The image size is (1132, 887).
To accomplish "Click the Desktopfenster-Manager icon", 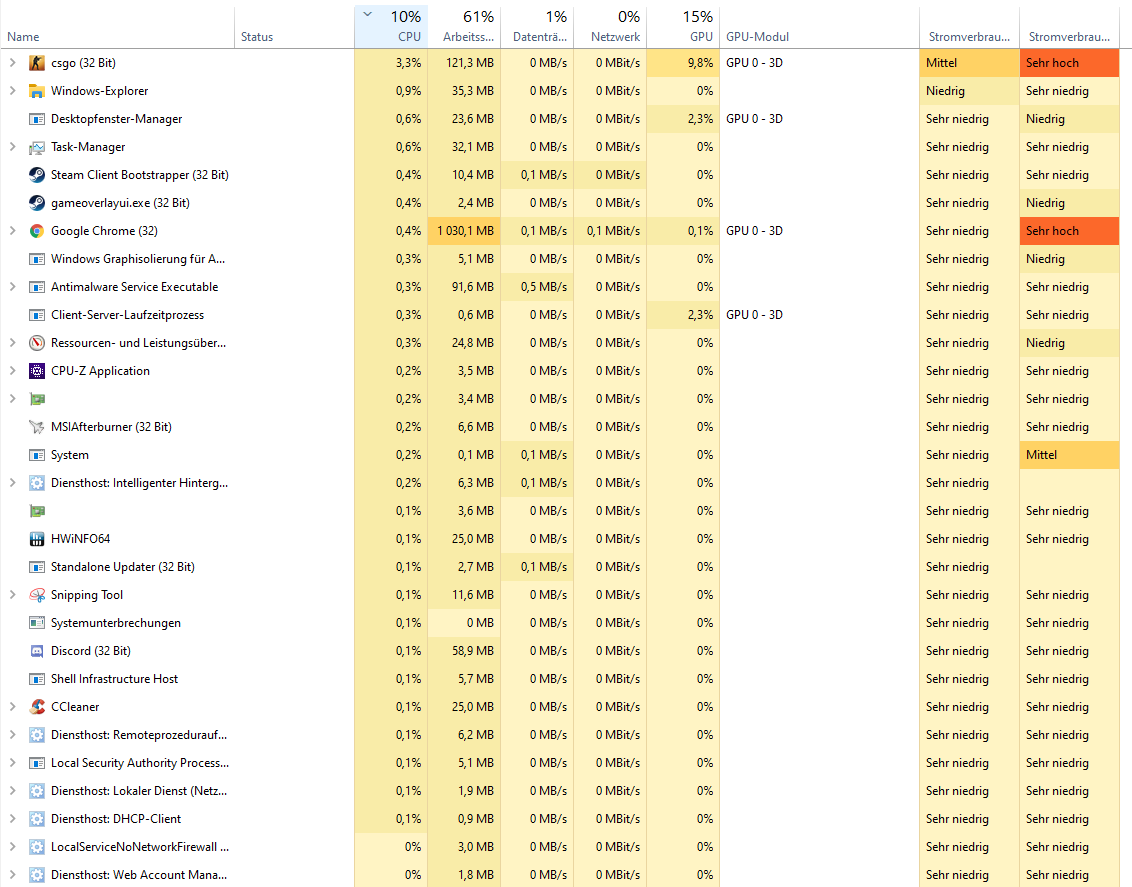I will tap(37, 119).
